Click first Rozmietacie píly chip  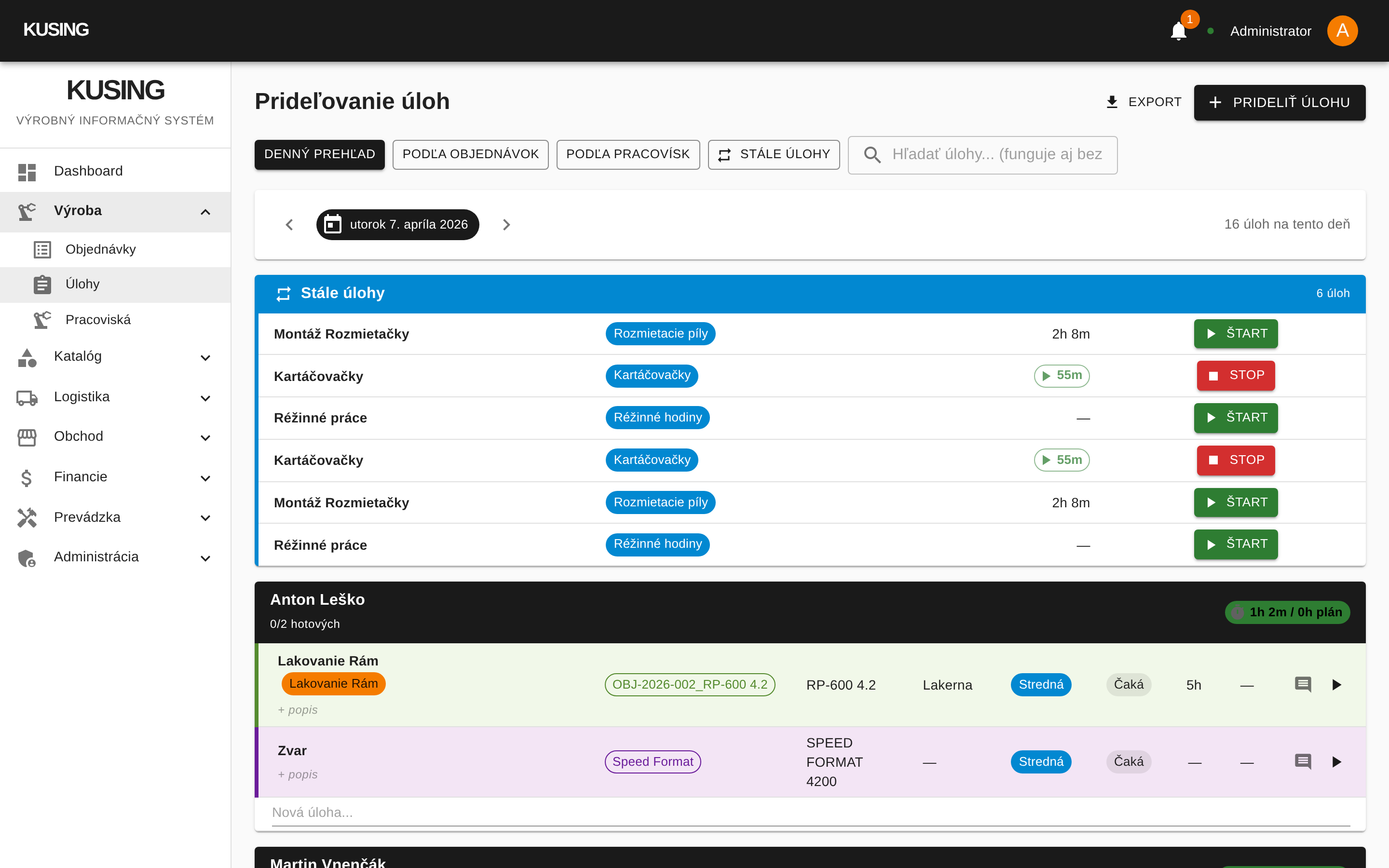coord(660,334)
